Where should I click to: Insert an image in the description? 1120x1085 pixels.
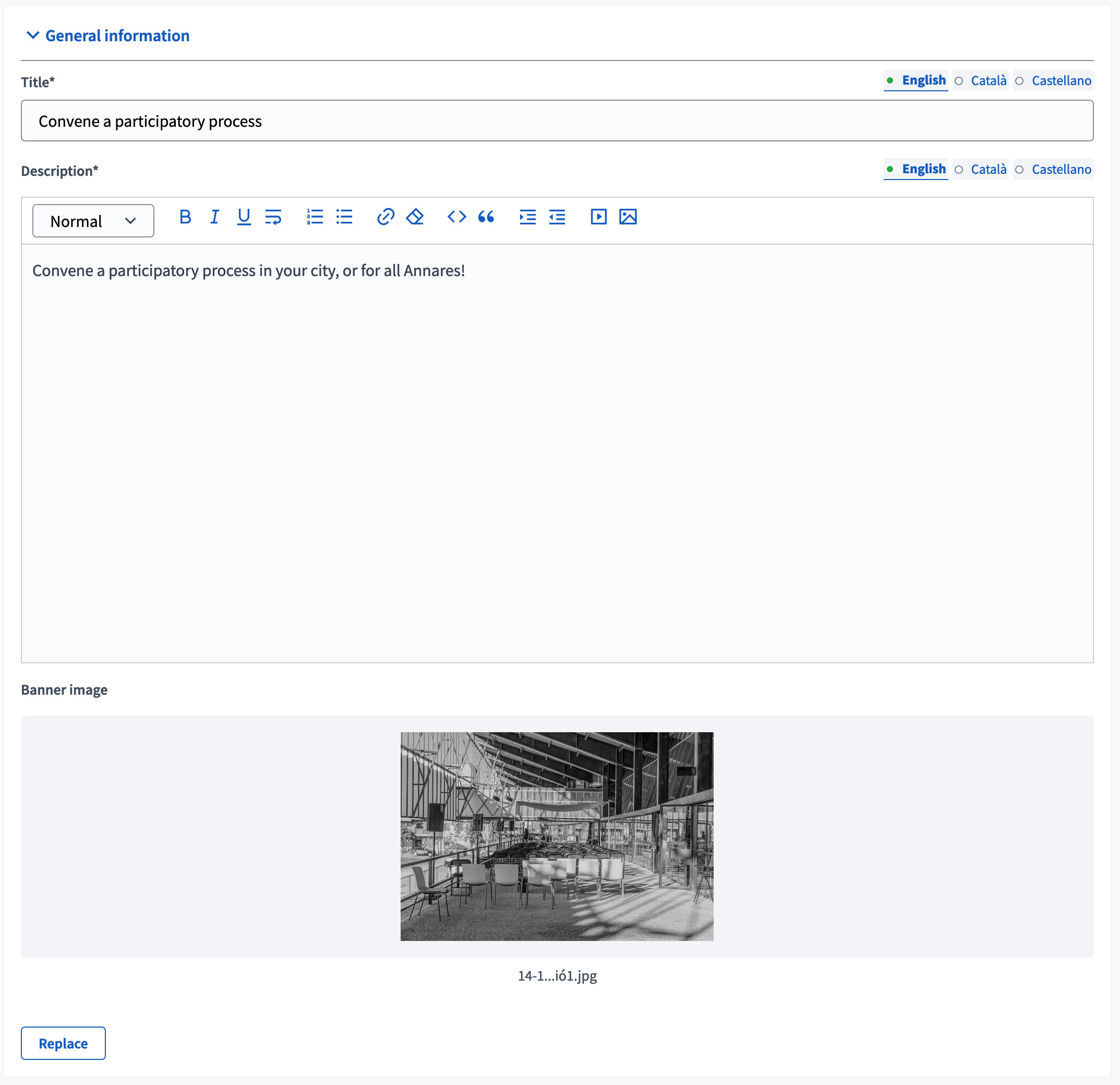click(628, 217)
